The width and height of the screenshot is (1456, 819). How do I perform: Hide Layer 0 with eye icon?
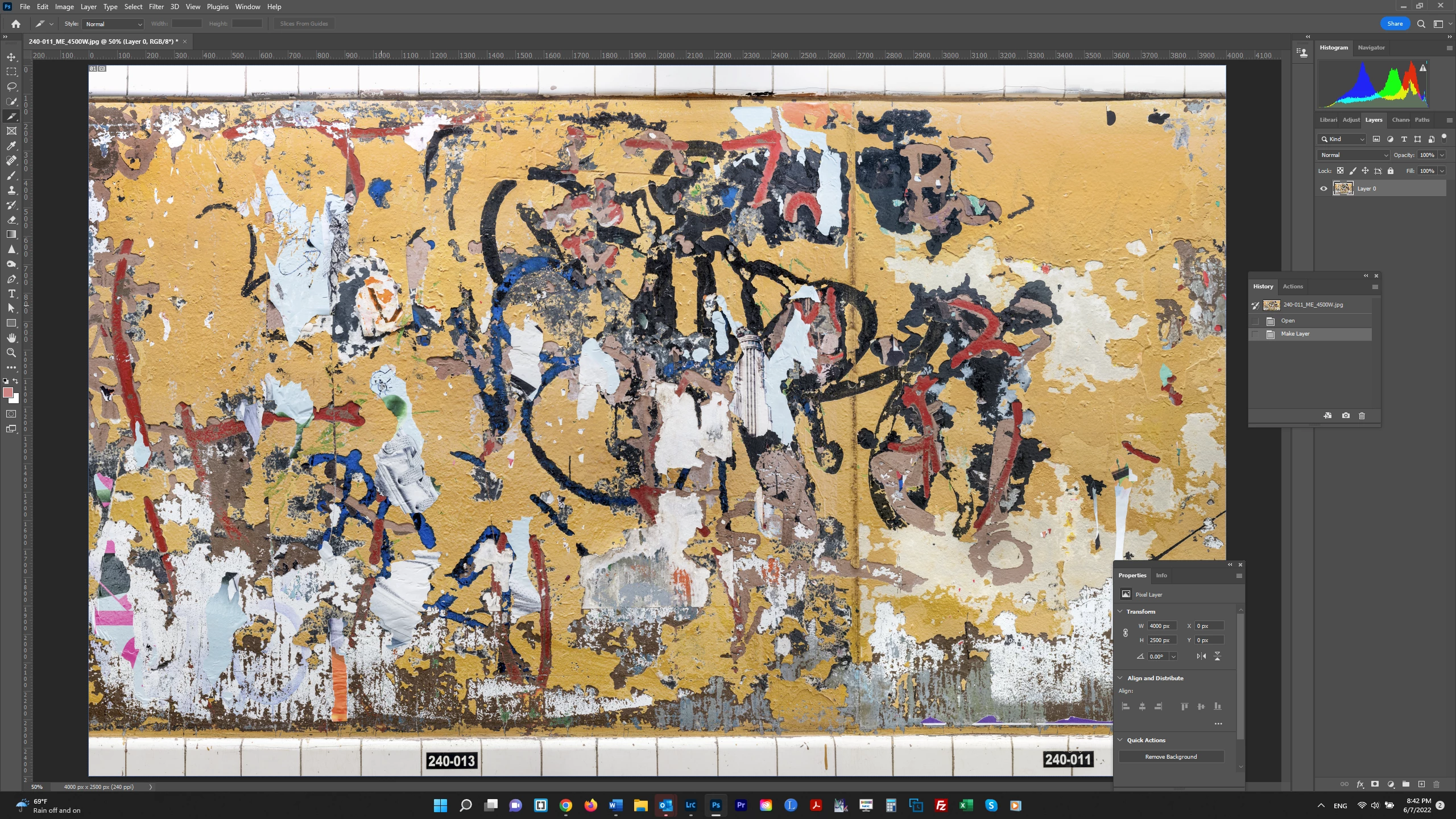[x=1323, y=189]
